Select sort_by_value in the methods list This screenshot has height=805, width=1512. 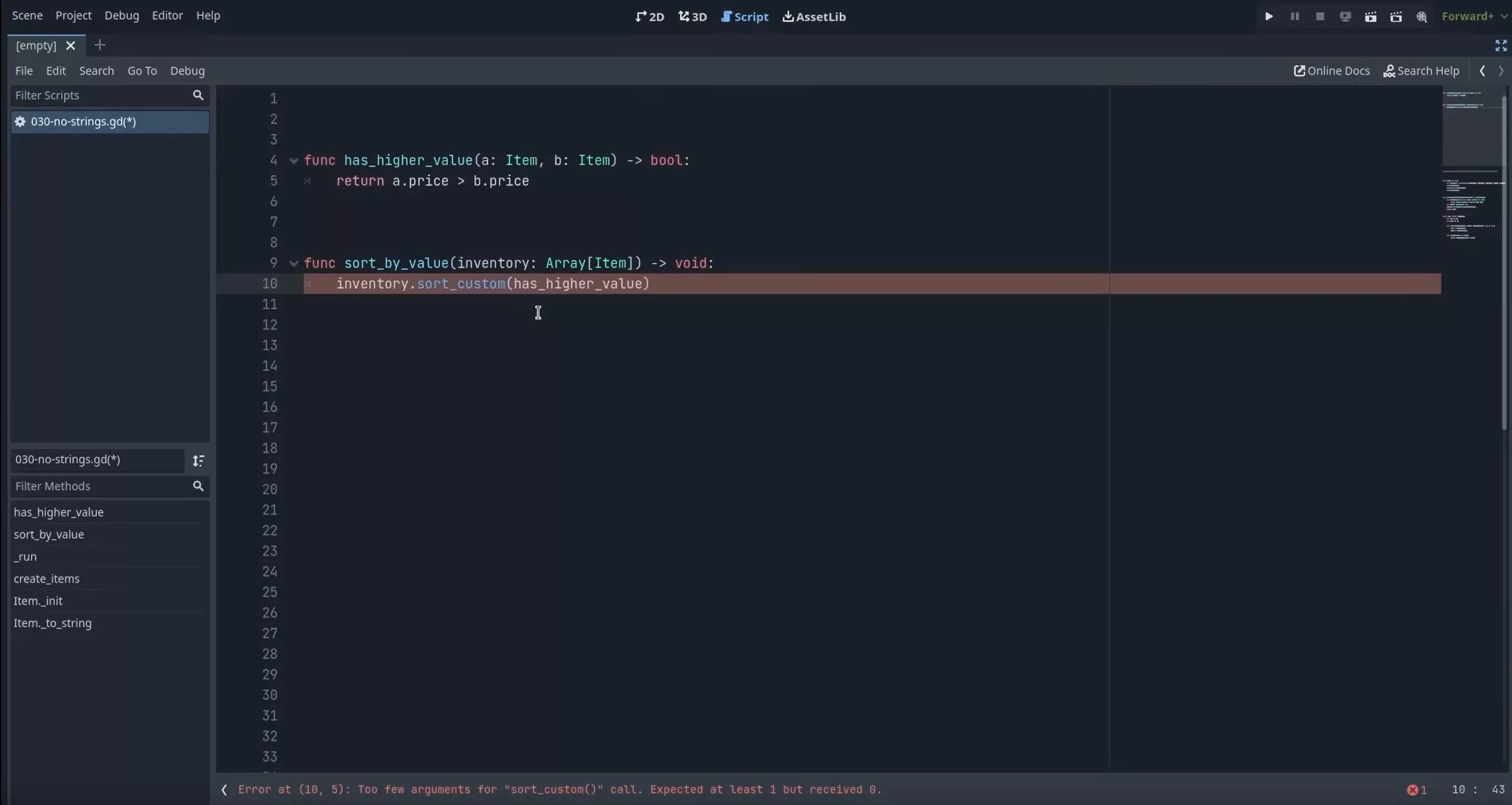click(49, 535)
